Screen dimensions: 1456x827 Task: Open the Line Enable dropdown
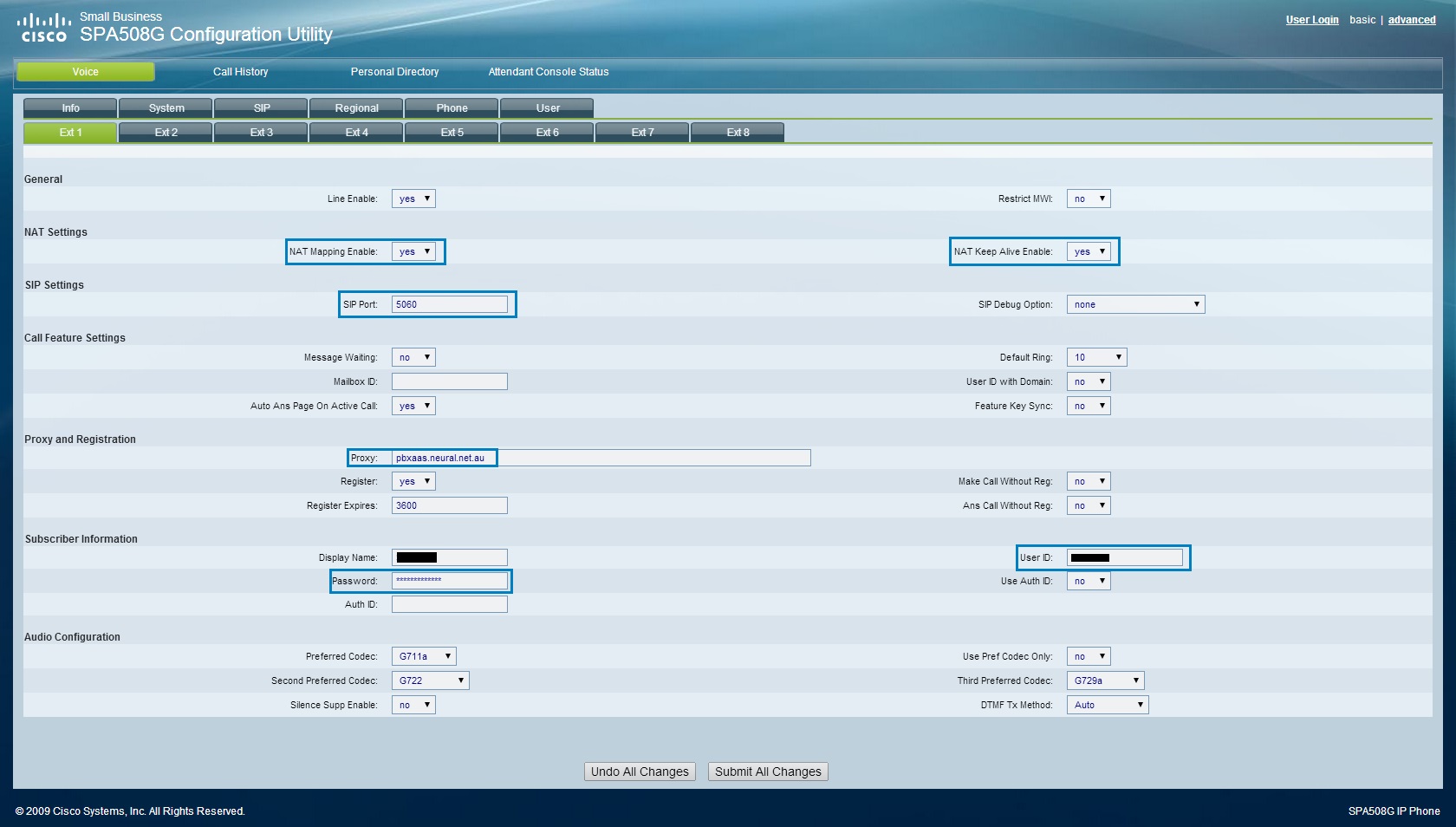(x=413, y=199)
